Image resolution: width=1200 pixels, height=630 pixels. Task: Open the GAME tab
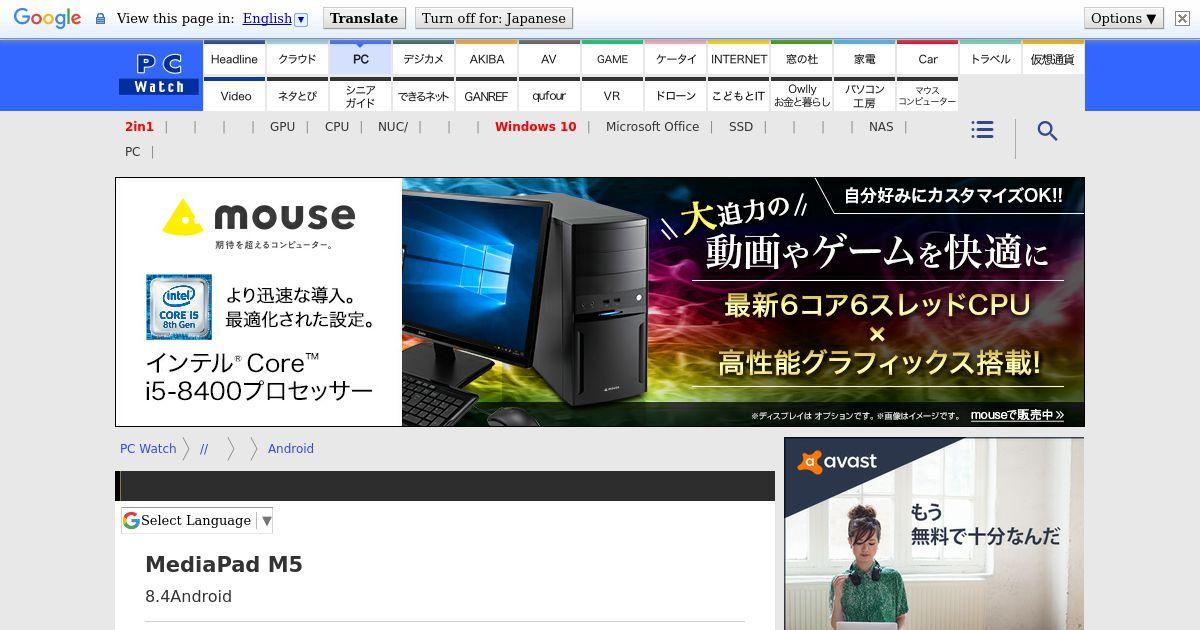click(612, 59)
